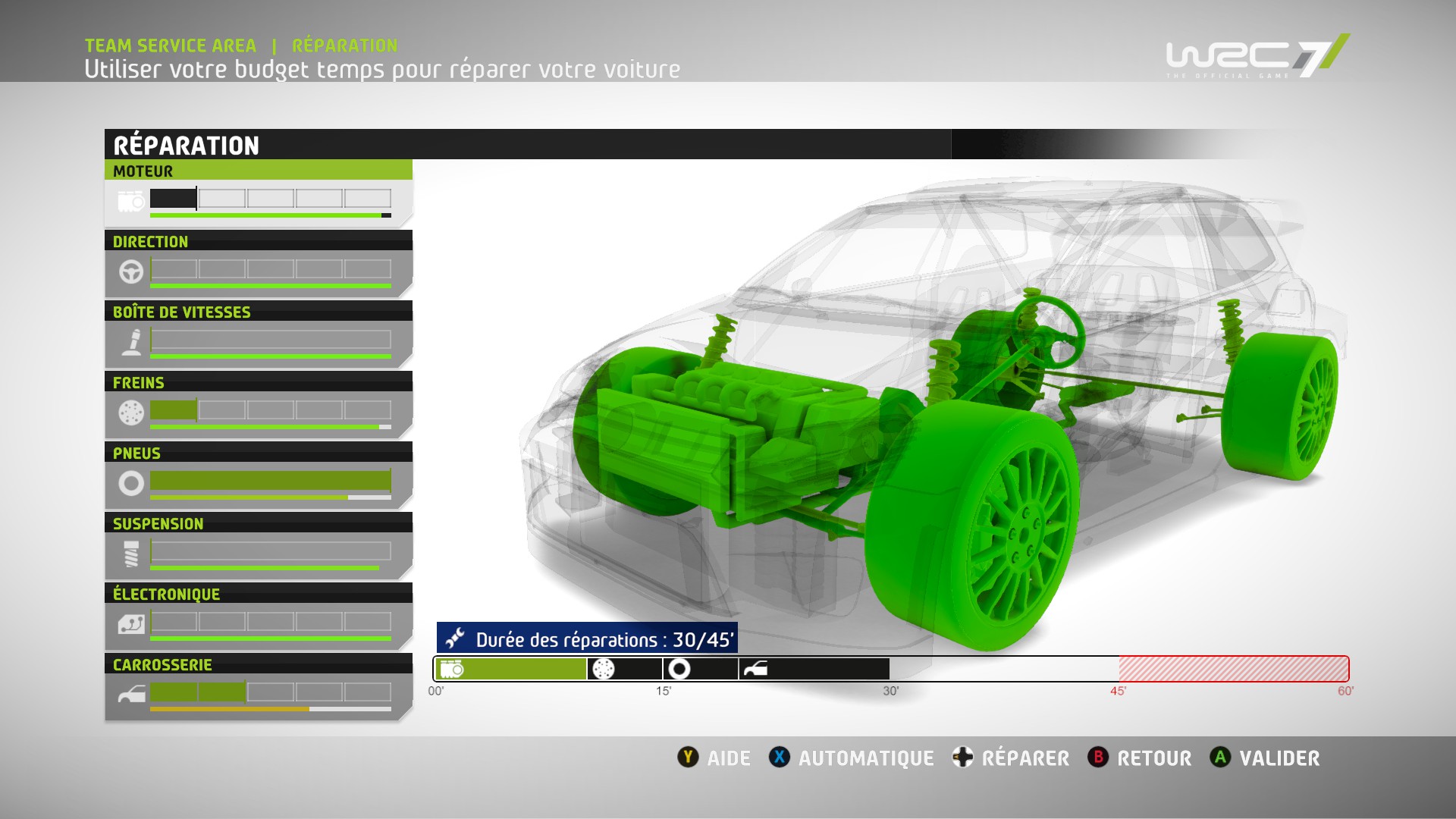
Task: Click the Direction repair segment bar
Action: click(x=271, y=269)
